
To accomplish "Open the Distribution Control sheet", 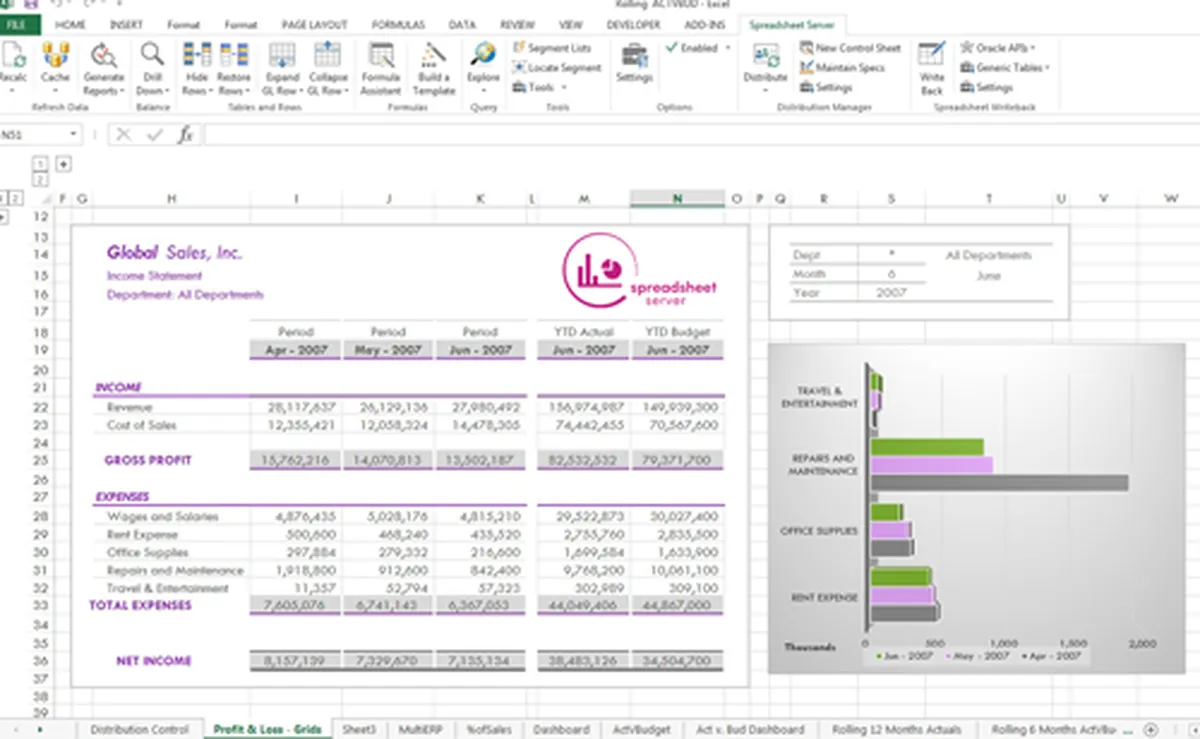I will click(140, 729).
